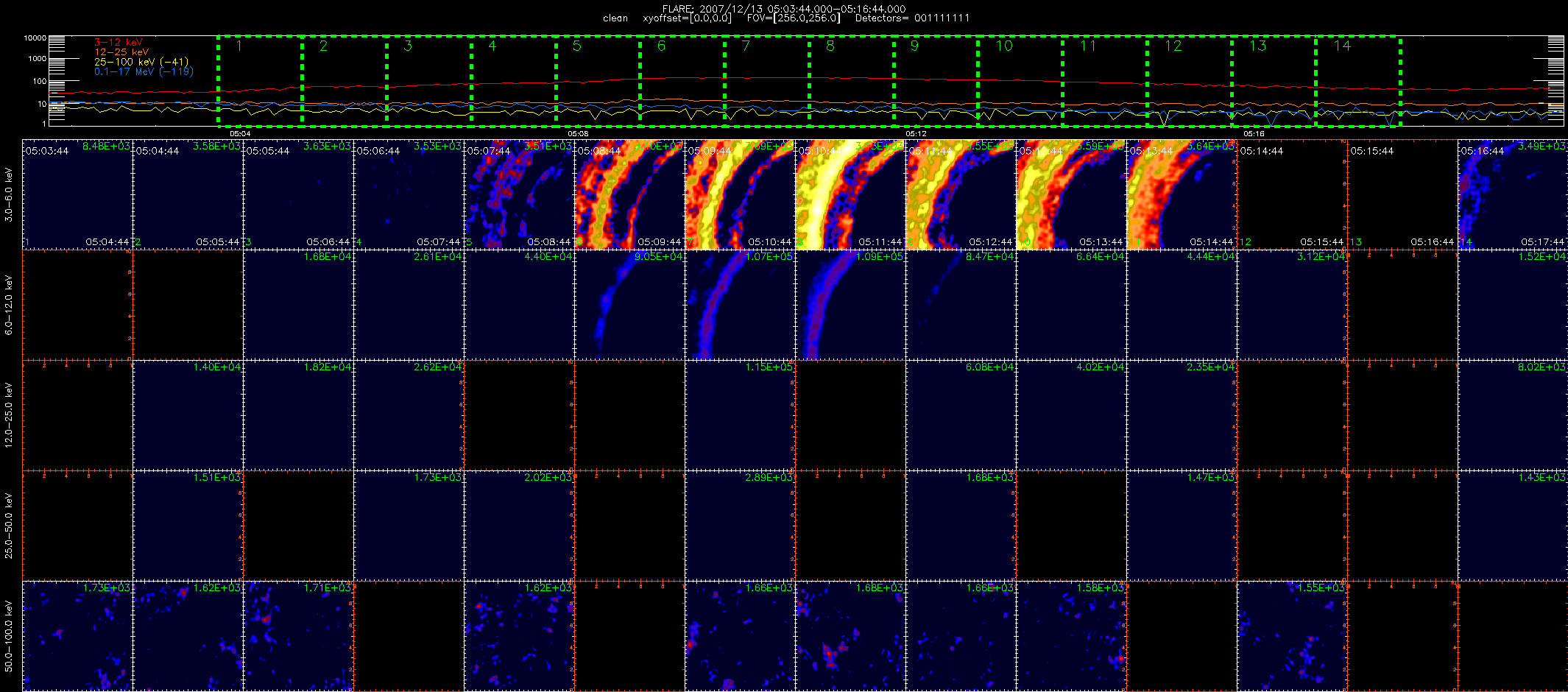Viewport: 1568px width, 692px height.
Task: Pick interval number 8 in the light curve
Action: pyautogui.click(x=830, y=46)
